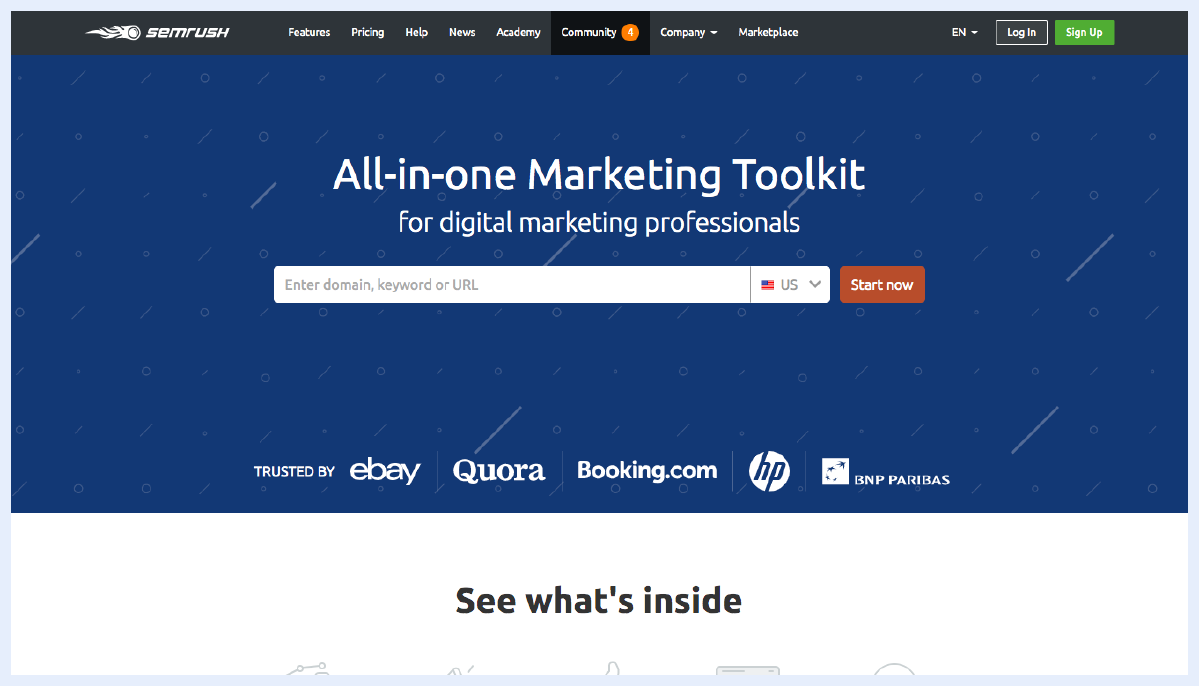Click the HP logo

click(x=769, y=470)
